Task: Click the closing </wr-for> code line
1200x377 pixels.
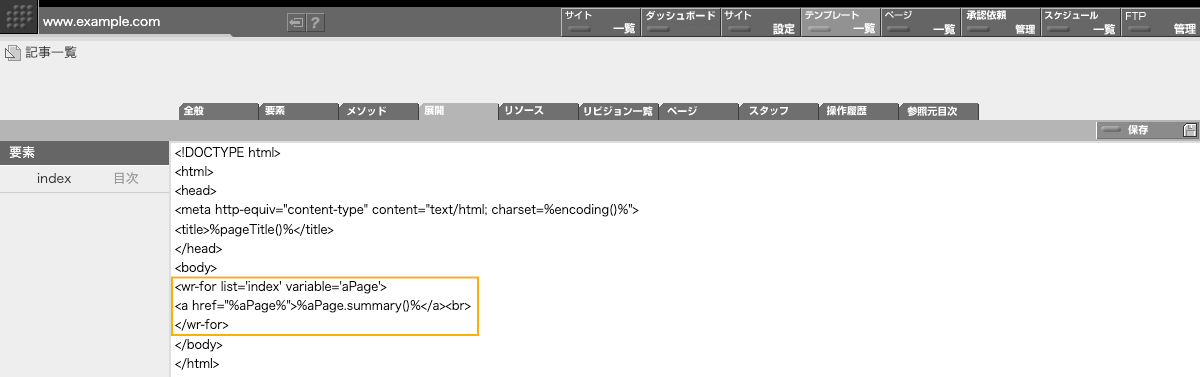Action: [202, 325]
